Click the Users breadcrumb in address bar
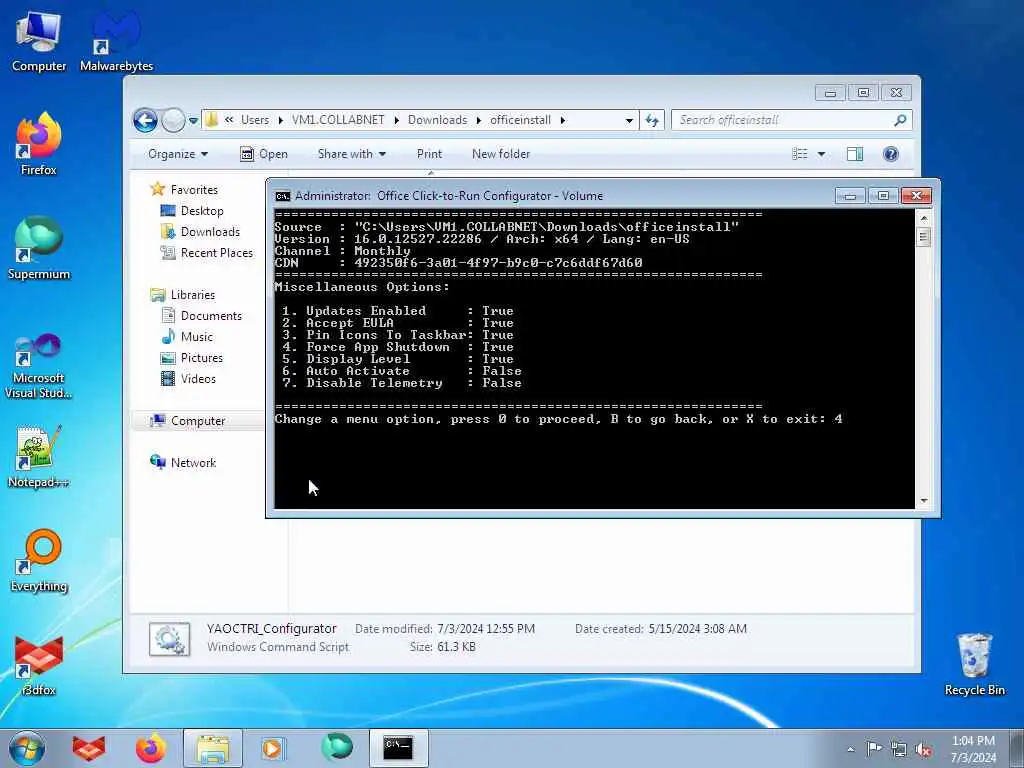The height and width of the screenshot is (768, 1024). coord(255,120)
